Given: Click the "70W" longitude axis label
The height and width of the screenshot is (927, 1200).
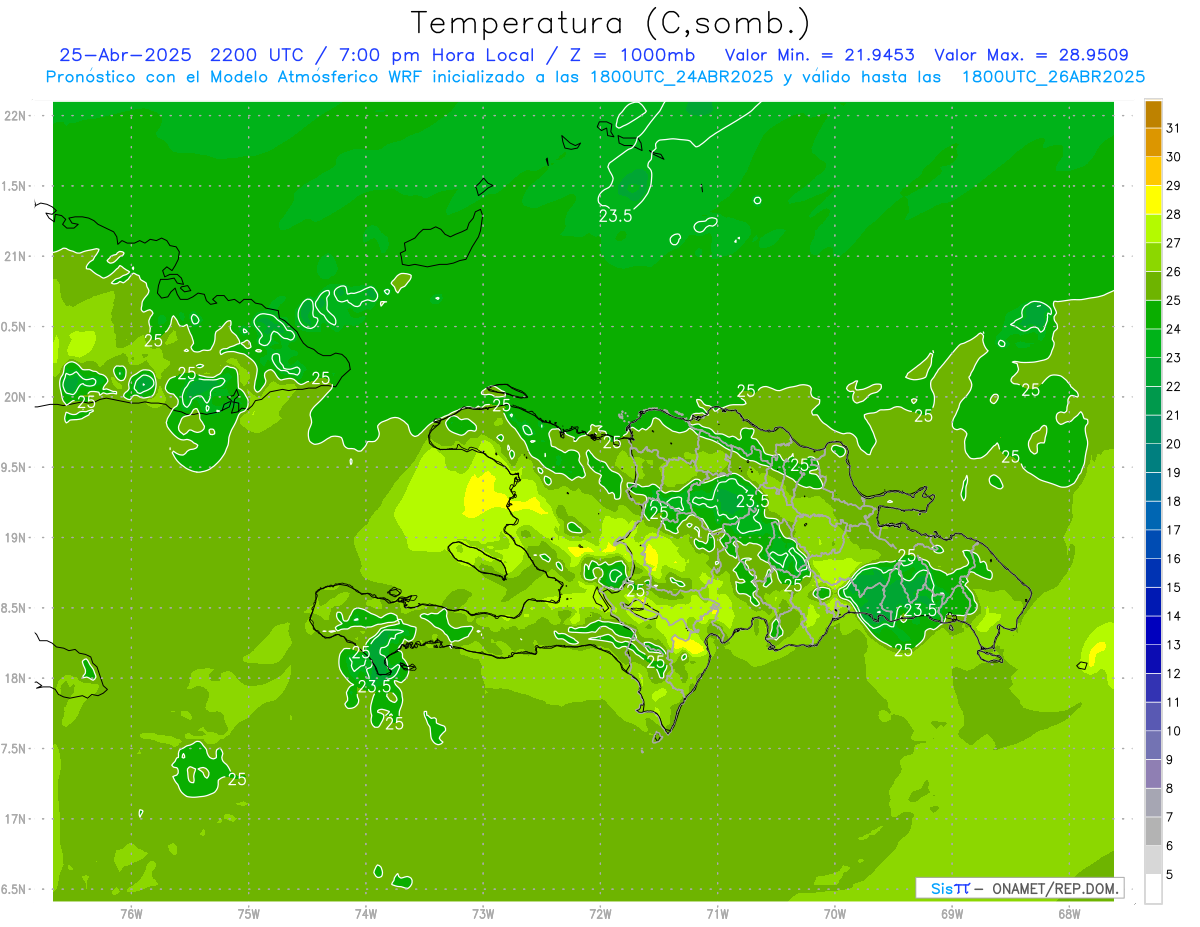Looking at the screenshot, I should 835,913.
